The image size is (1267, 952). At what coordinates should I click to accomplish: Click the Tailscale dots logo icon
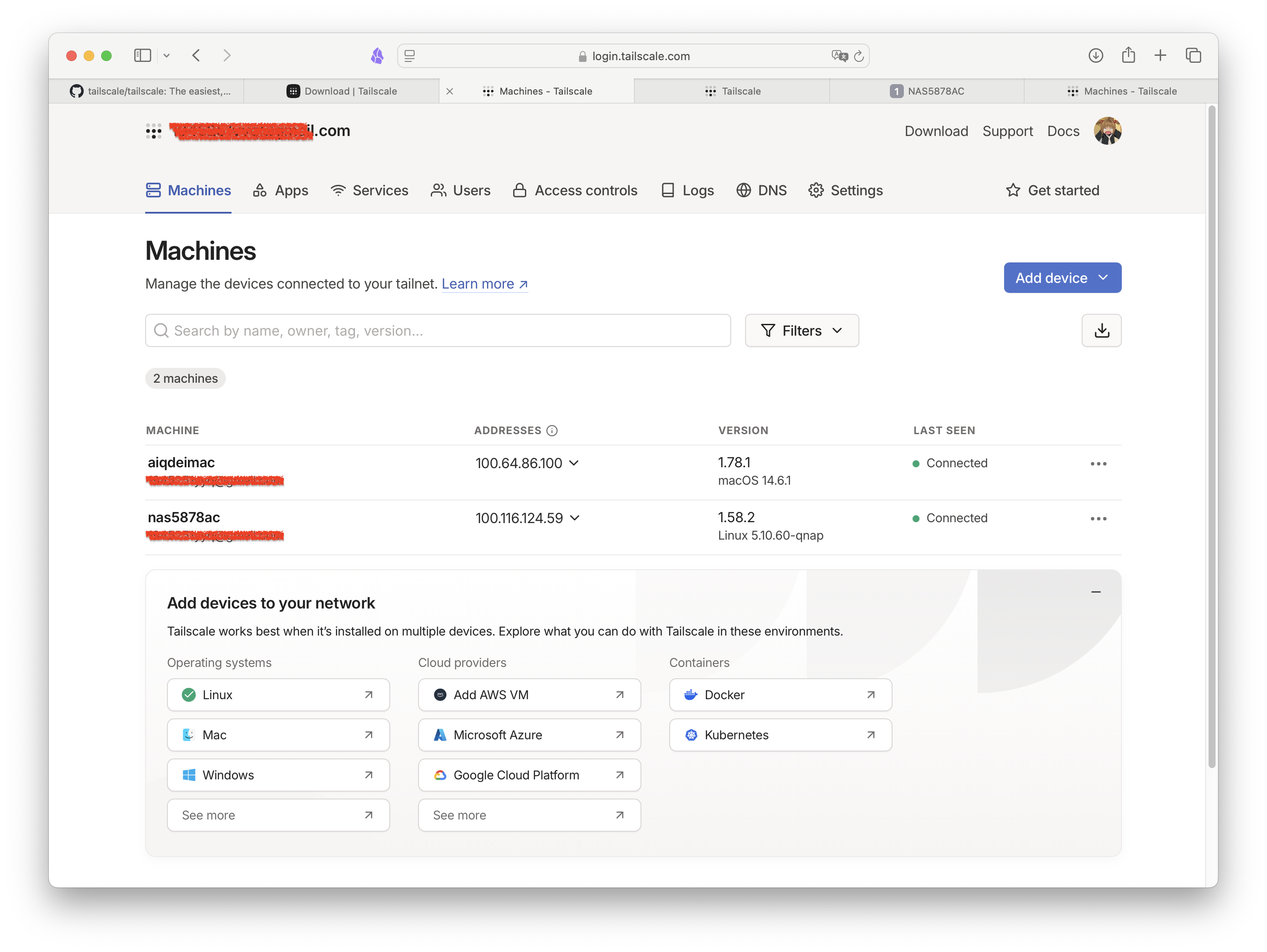[153, 131]
